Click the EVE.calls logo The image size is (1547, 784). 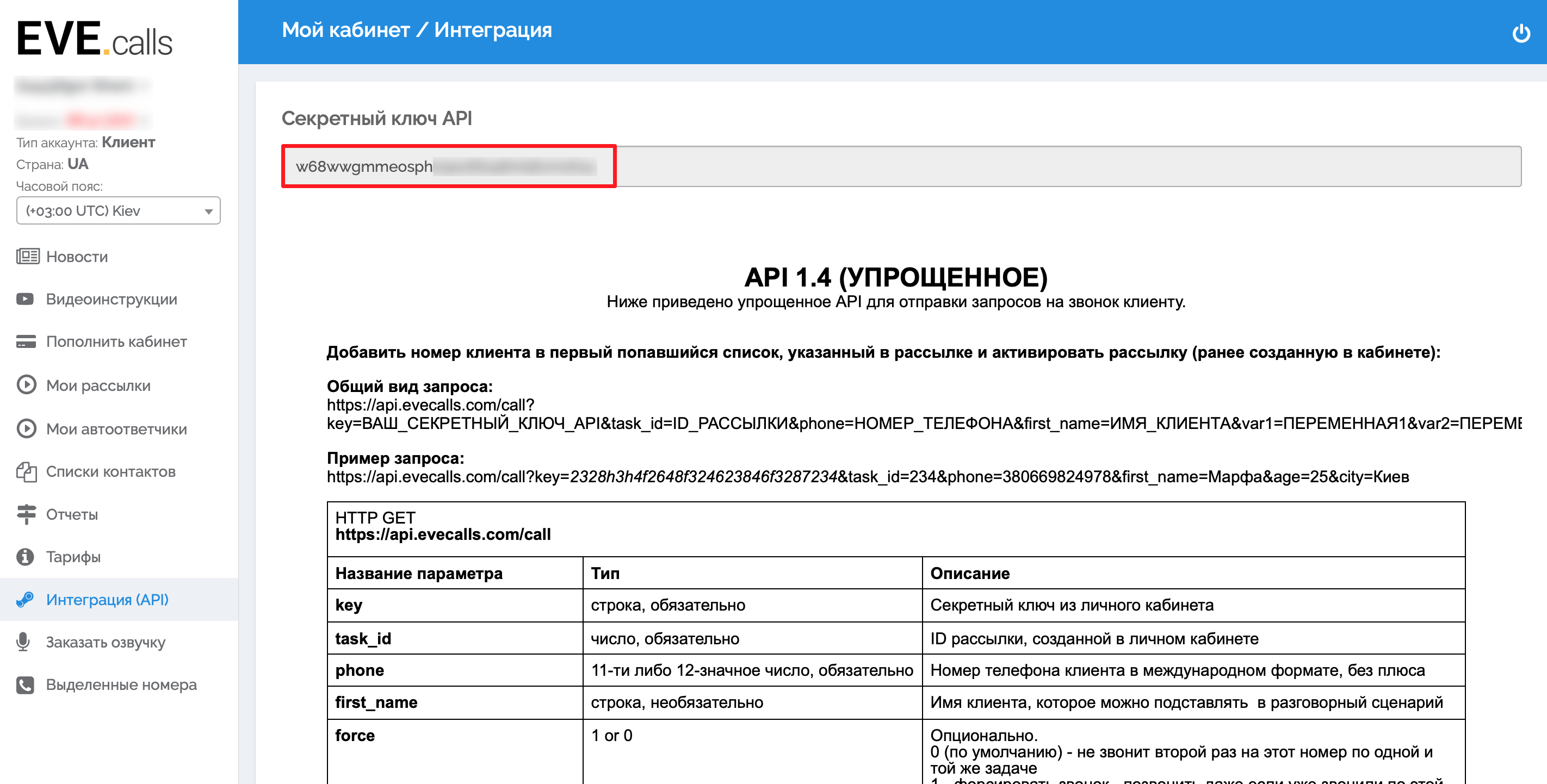coord(95,39)
